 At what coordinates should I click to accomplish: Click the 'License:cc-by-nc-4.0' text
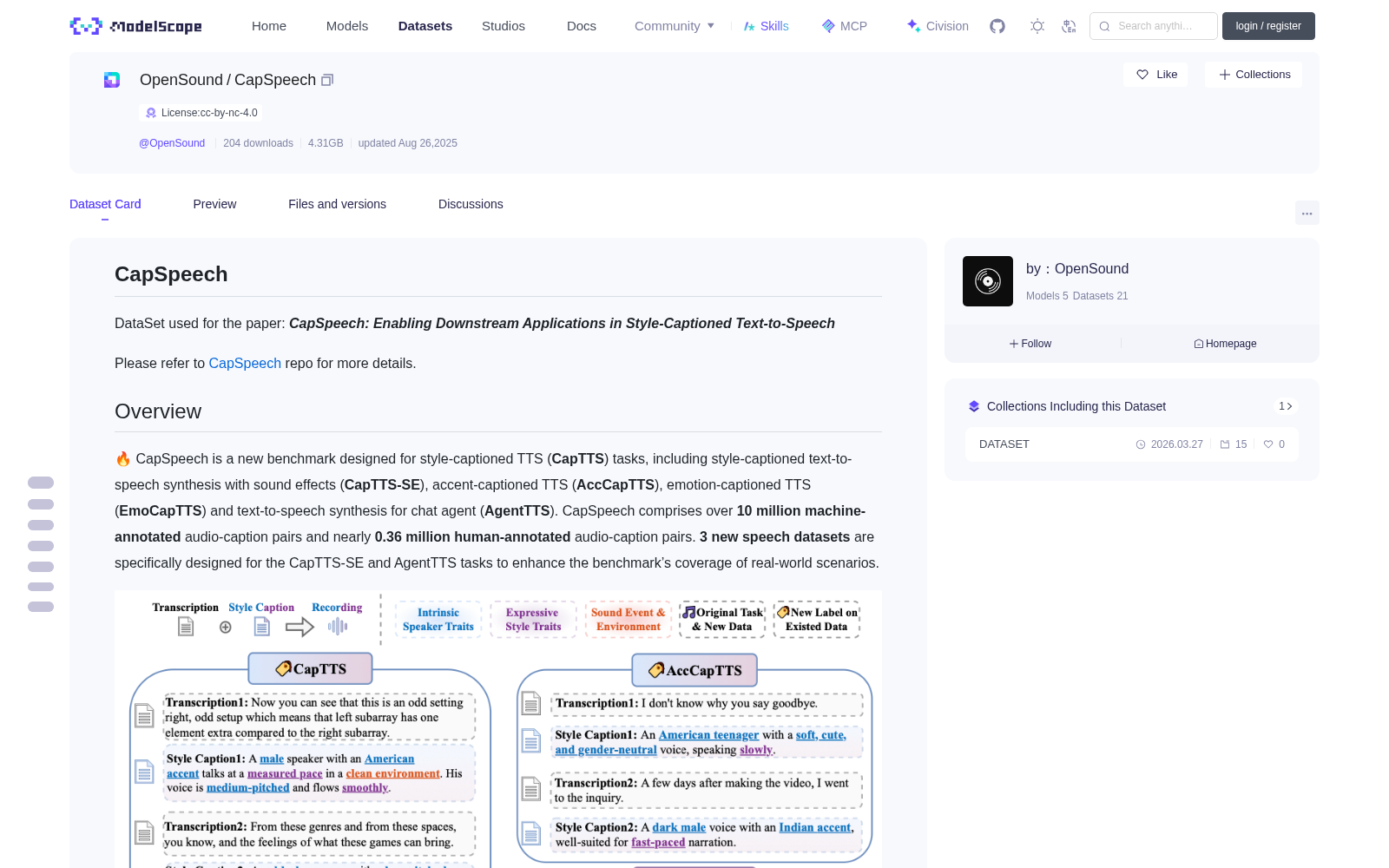click(209, 113)
